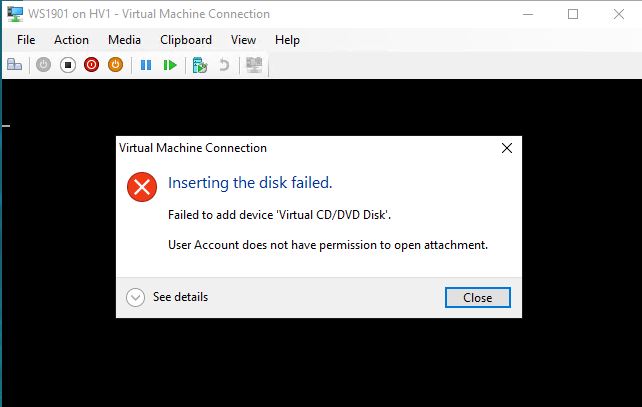Create a checkpoint via the toolbar icon
This screenshot has height=407, width=642.
199,65
